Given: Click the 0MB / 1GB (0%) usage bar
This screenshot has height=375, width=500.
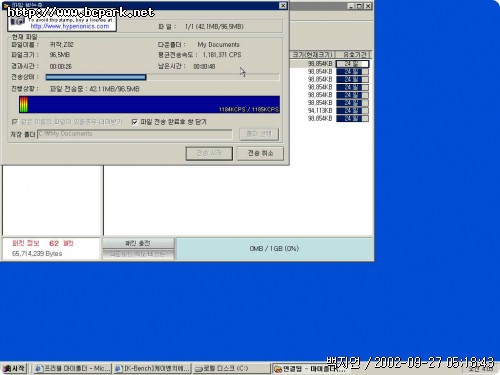Looking at the screenshot, I should click(x=274, y=249).
